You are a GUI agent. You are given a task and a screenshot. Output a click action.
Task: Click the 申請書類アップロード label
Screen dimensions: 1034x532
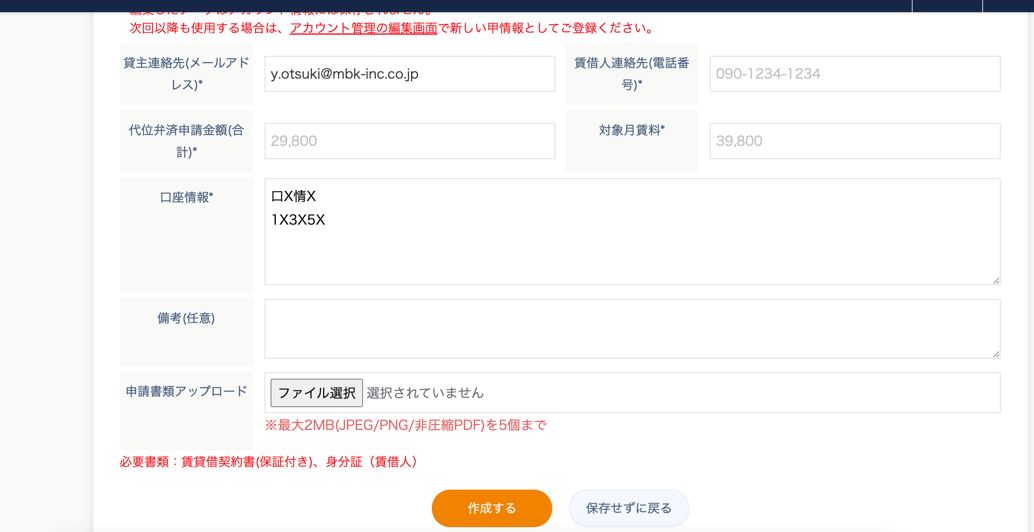coord(186,392)
